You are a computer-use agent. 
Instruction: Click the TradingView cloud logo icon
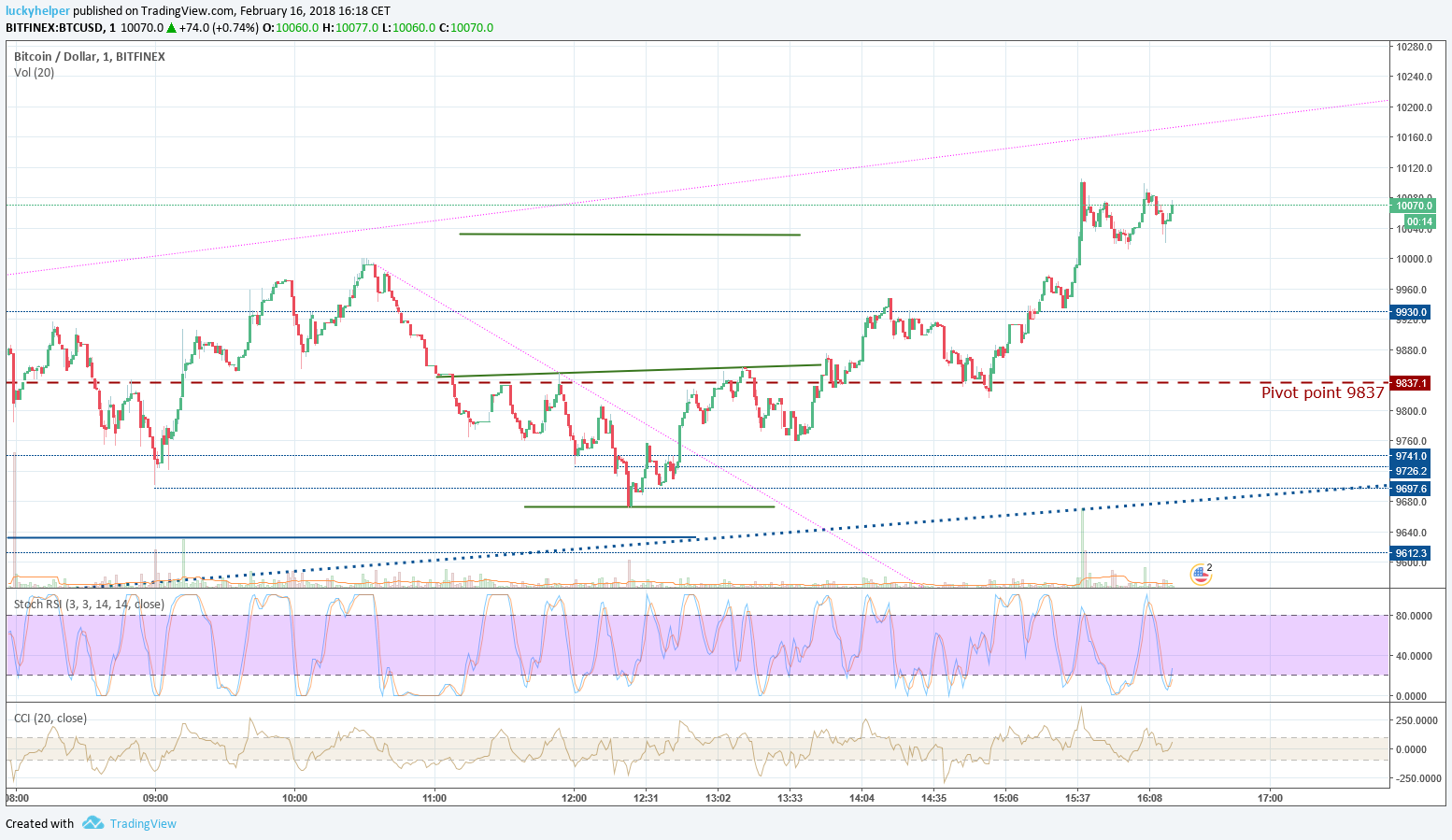[x=93, y=823]
